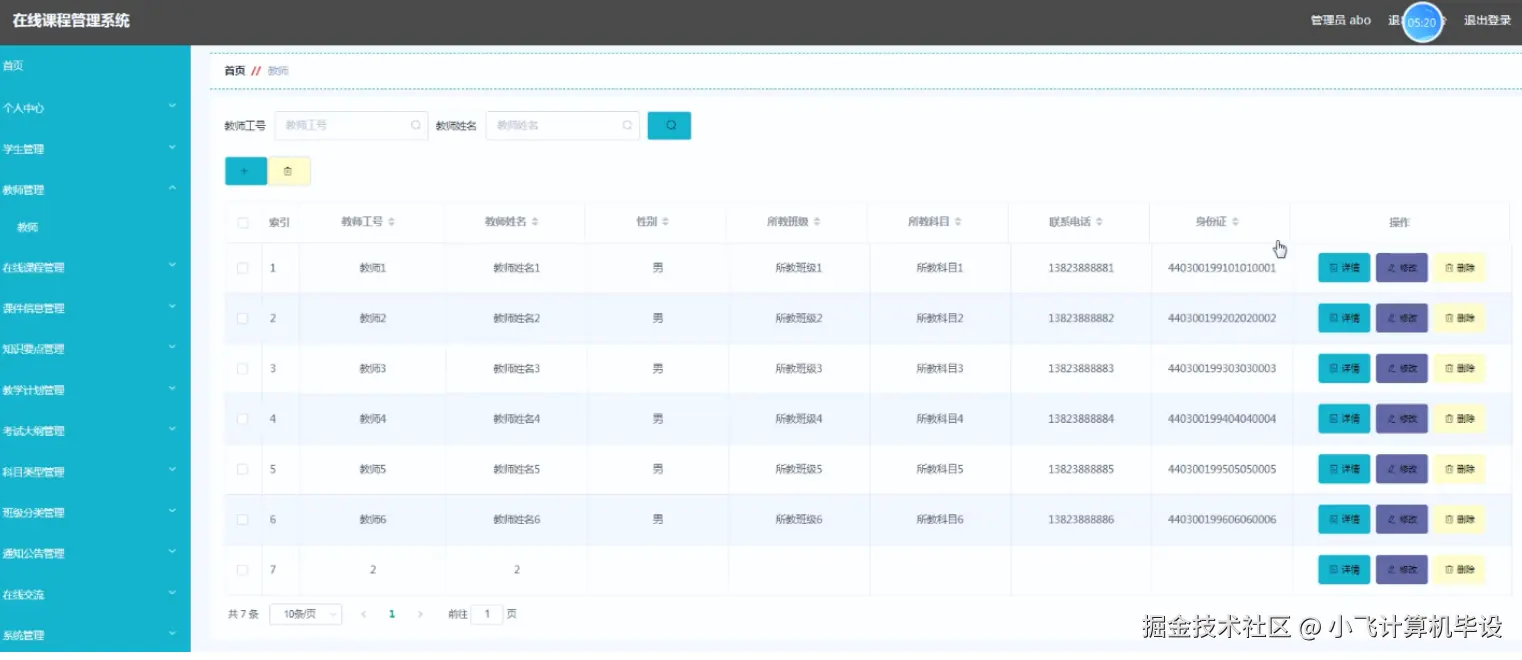Tick the checkbox for row 教师5
Image resolution: width=1522 pixels, height=660 pixels.
tap(243, 469)
